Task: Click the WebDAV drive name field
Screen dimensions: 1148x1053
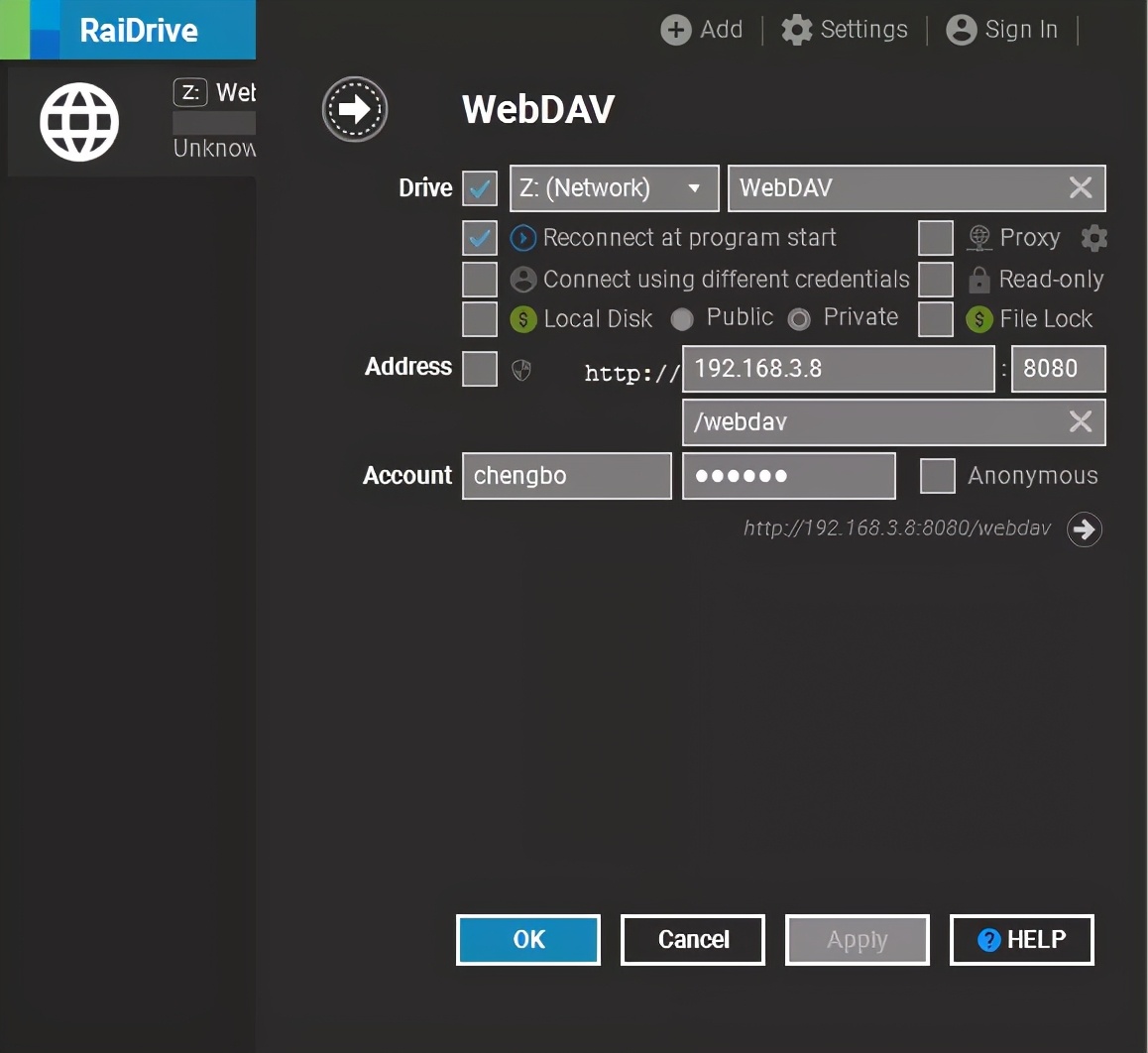Action: point(917,188)
